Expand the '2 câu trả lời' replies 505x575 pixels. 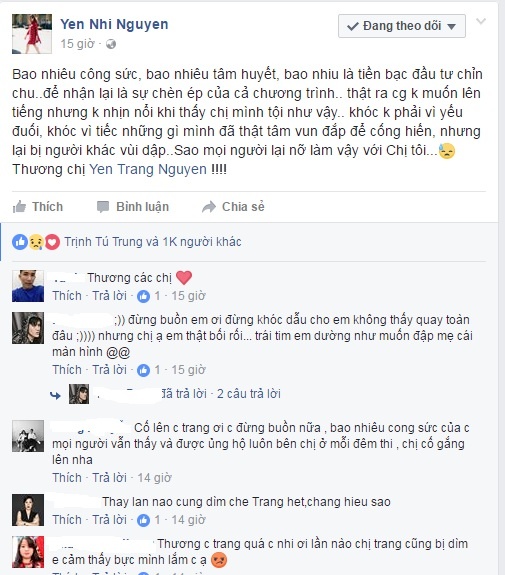[249, 394]
